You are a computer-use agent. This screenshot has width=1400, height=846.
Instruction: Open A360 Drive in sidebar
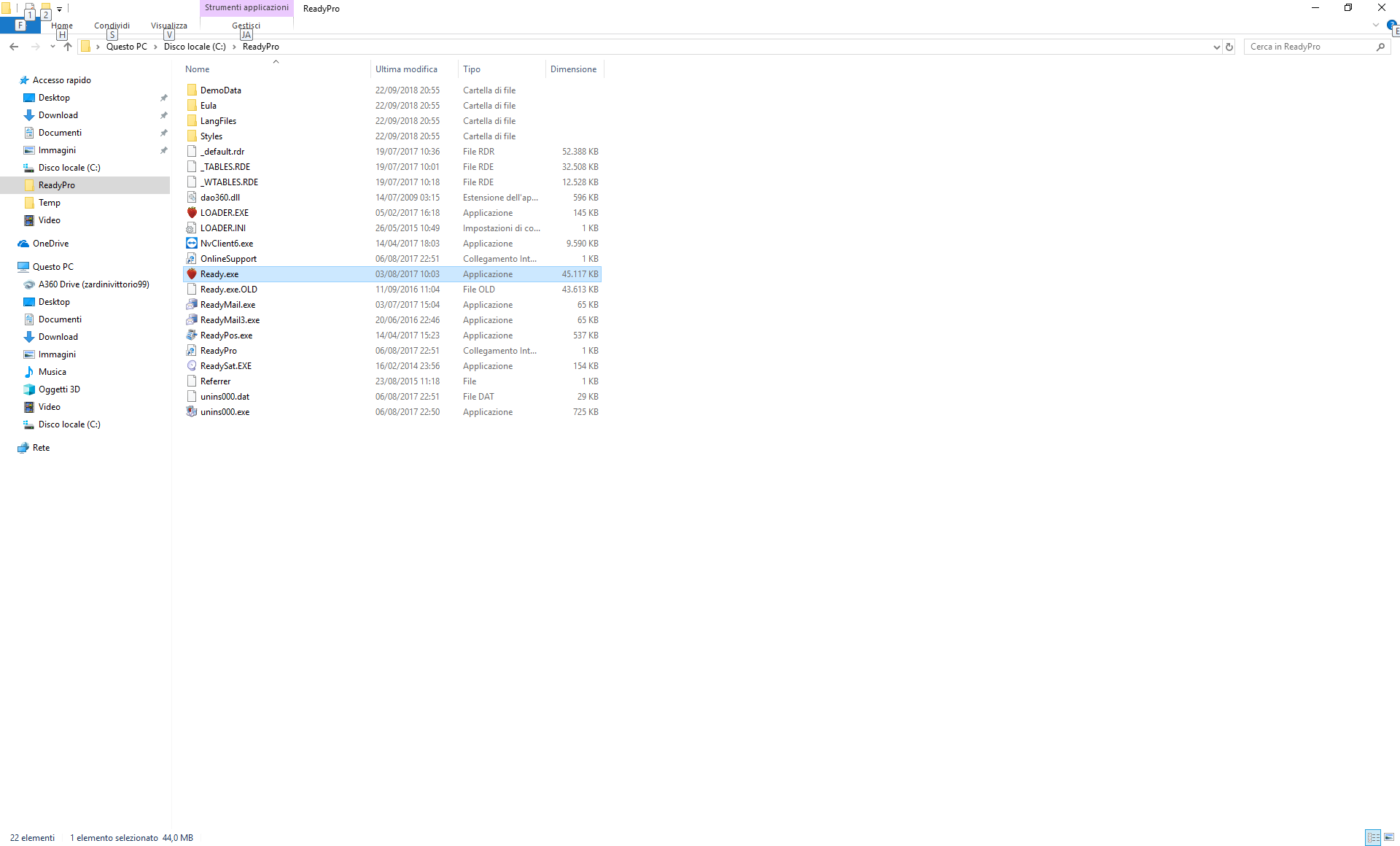pos(93,284)
